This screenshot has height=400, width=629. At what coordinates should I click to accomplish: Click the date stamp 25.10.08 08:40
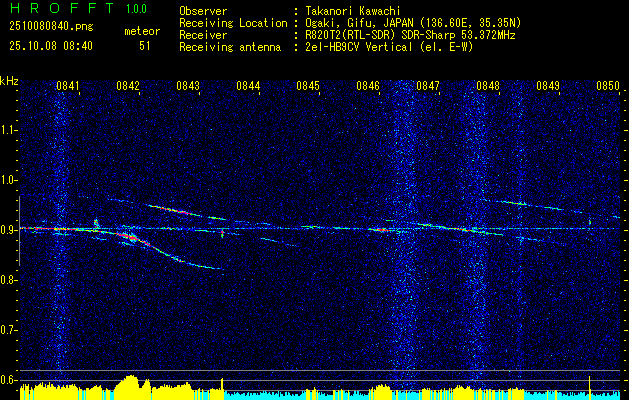[x=51, y=46]
